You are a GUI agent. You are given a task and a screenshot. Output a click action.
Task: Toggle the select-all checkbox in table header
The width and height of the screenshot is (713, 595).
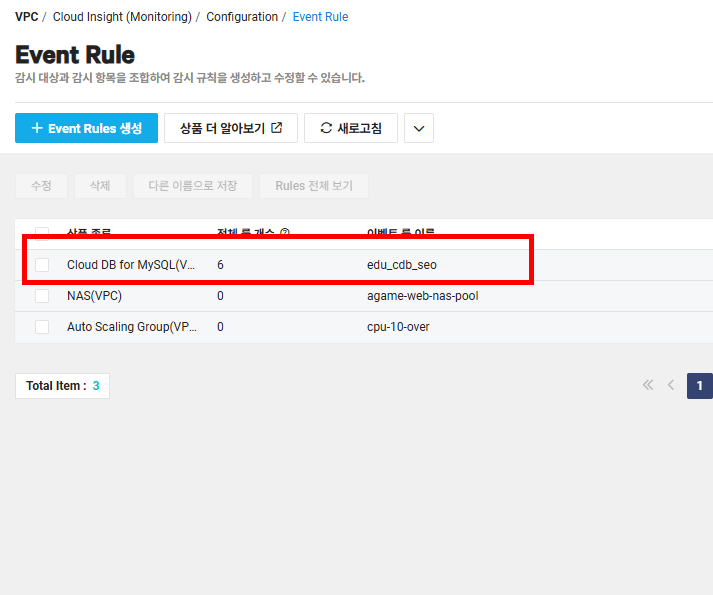pyautogui.click(x=42, y=233)
